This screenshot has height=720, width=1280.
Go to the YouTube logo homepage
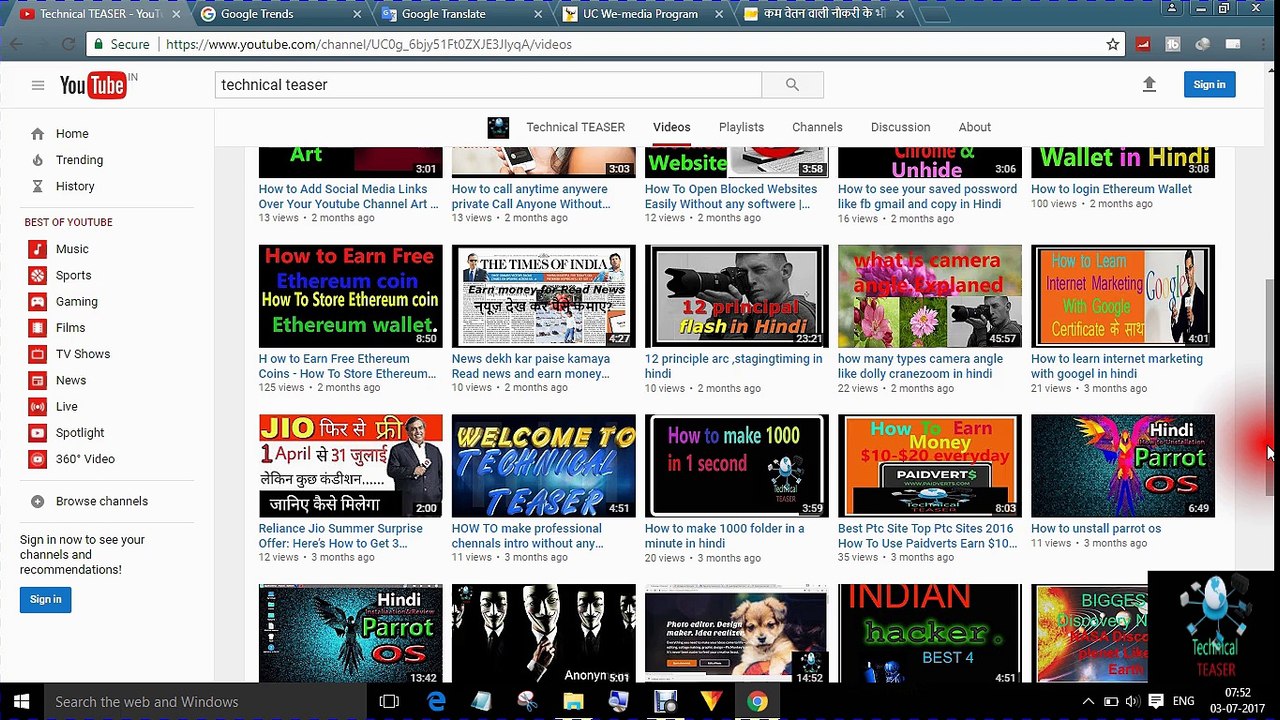tap(93, 85)
